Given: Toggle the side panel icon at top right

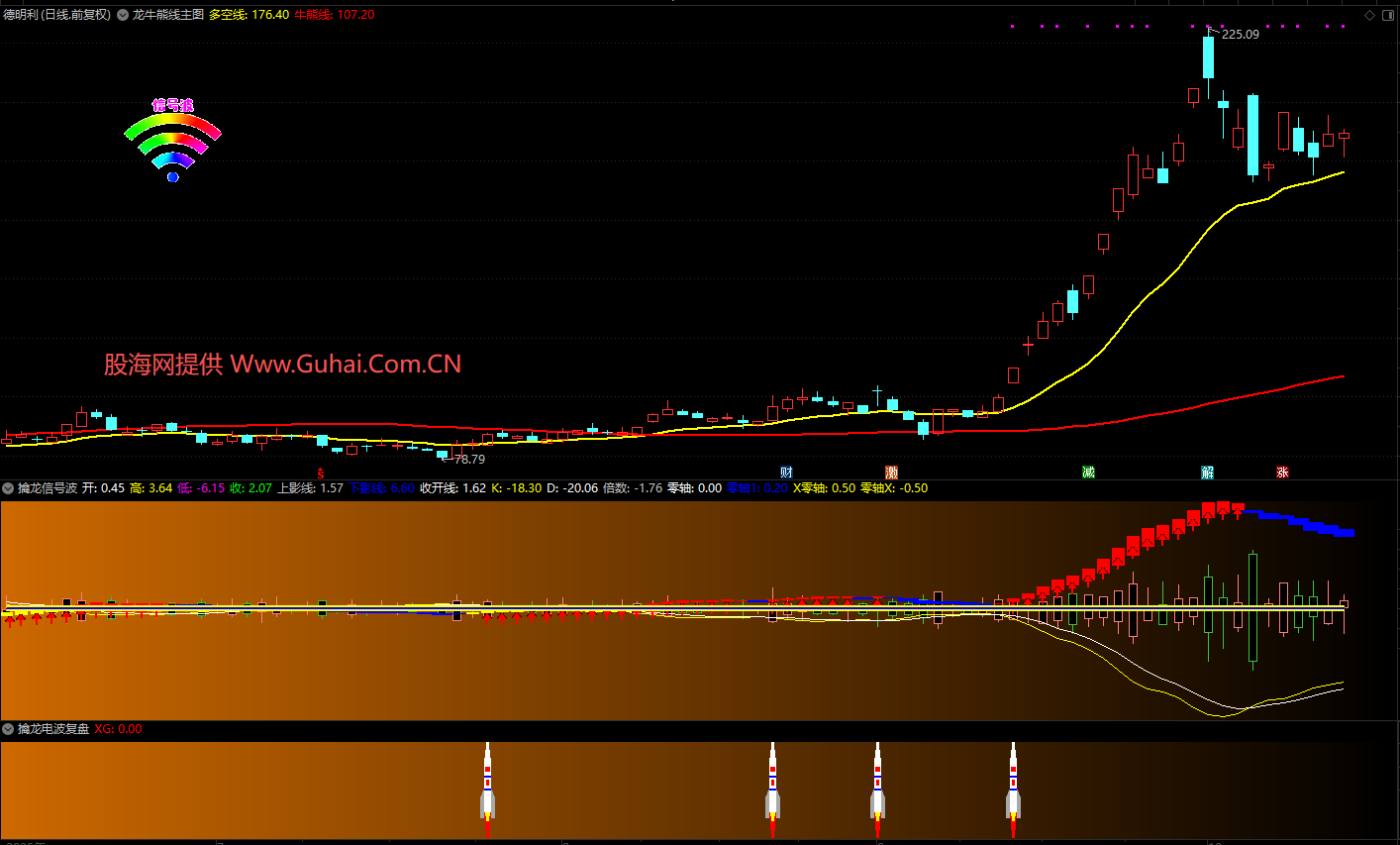Looking at the screenshot, I should [1387, 15].
